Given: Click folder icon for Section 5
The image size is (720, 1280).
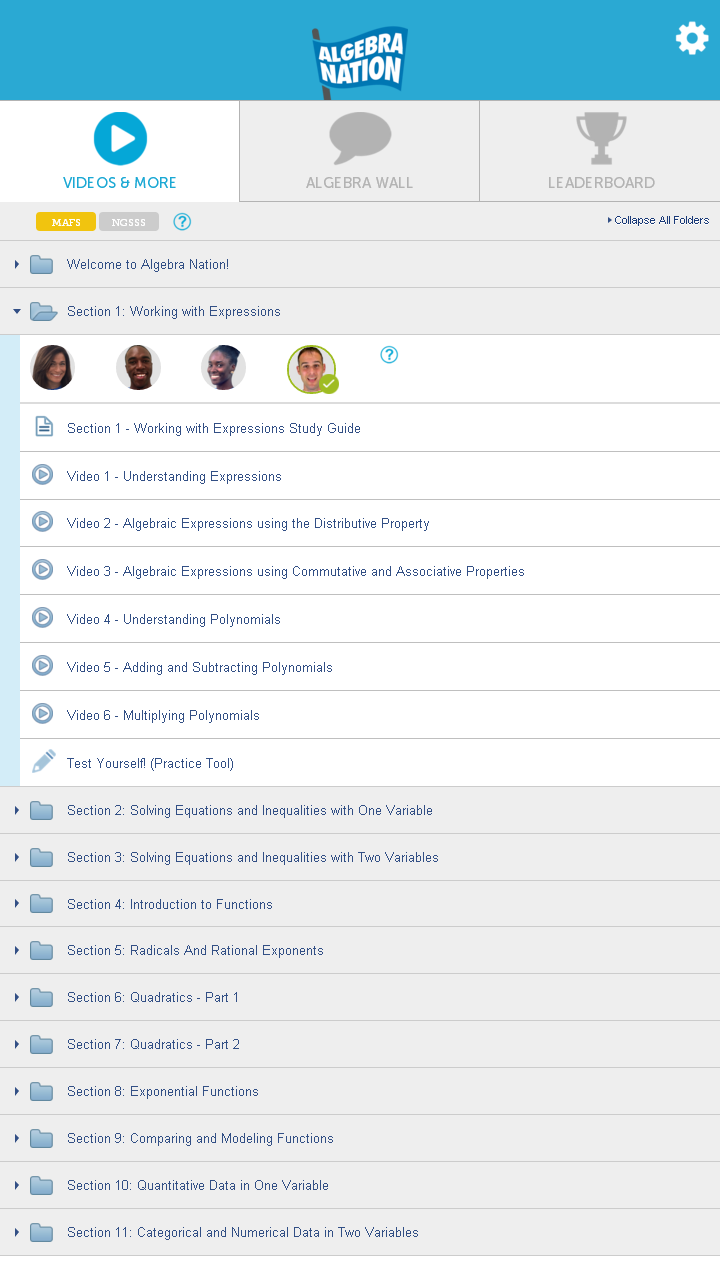Looking at the screenshot, I should (41, 950).
